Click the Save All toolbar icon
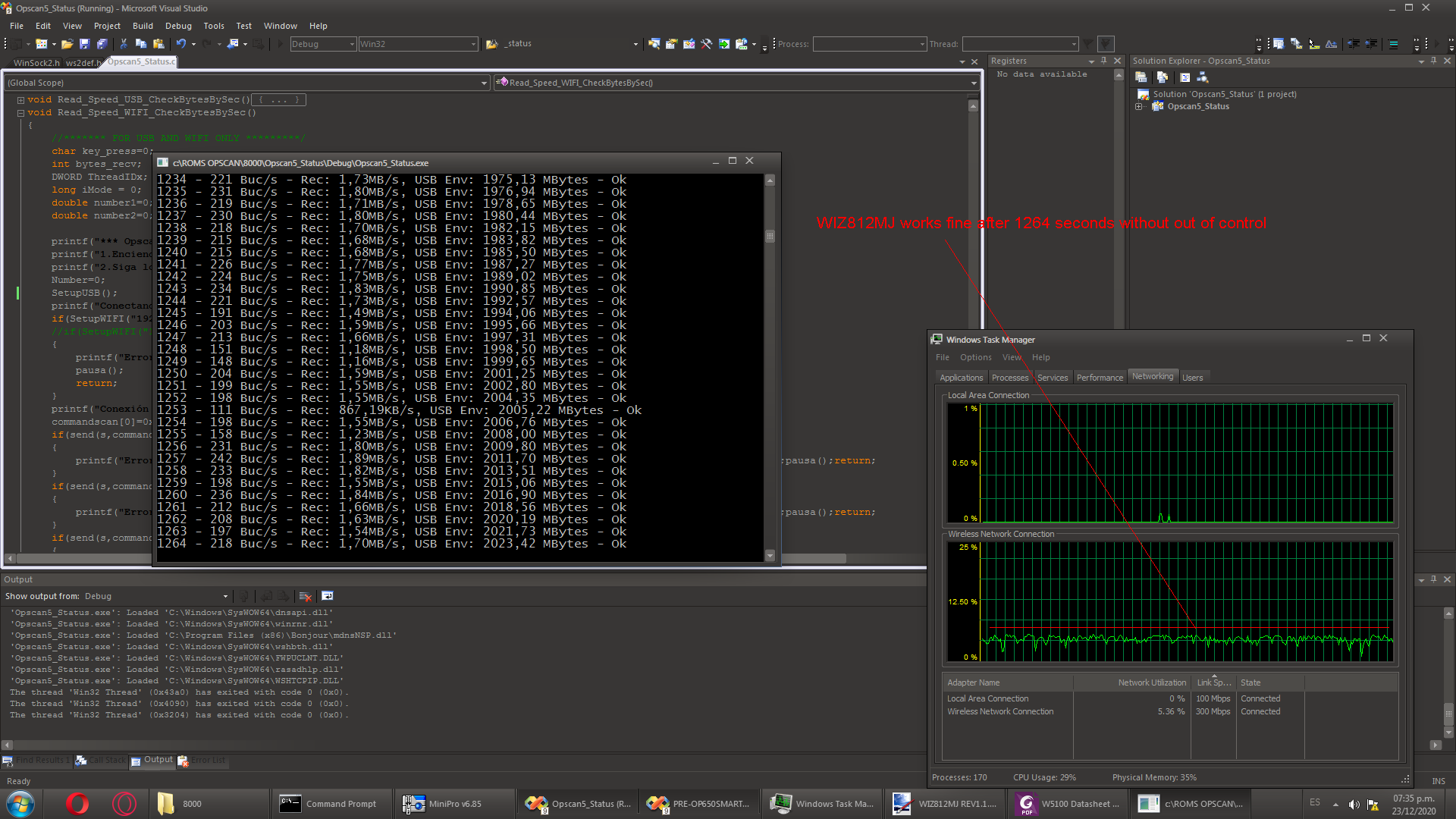This screenshot has width=1456, height=819. 102,44
